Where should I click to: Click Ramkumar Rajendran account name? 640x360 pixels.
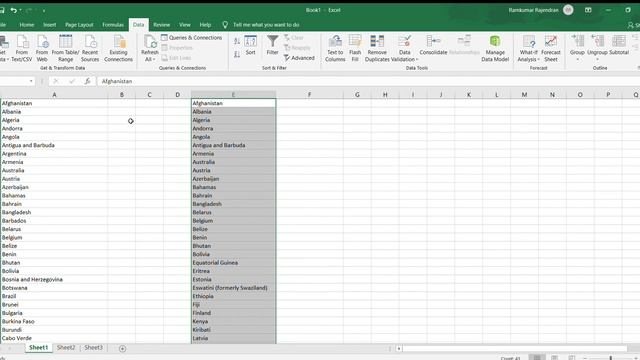click(533, 10)
